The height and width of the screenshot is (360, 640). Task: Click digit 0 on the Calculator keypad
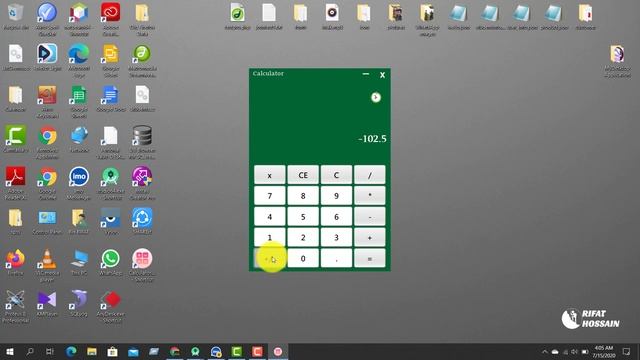point(303,258)
